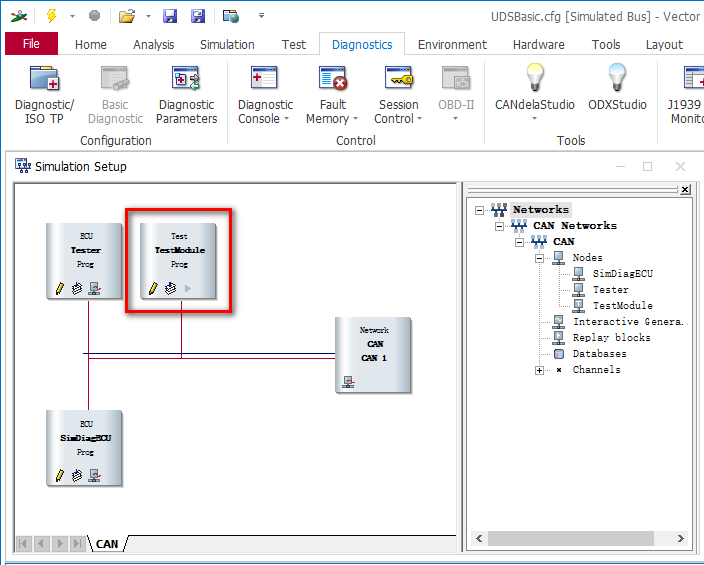Open the Customize Quick Access Toolbar dropdown
Screen dimensions: 704x565
click(261, 16)
